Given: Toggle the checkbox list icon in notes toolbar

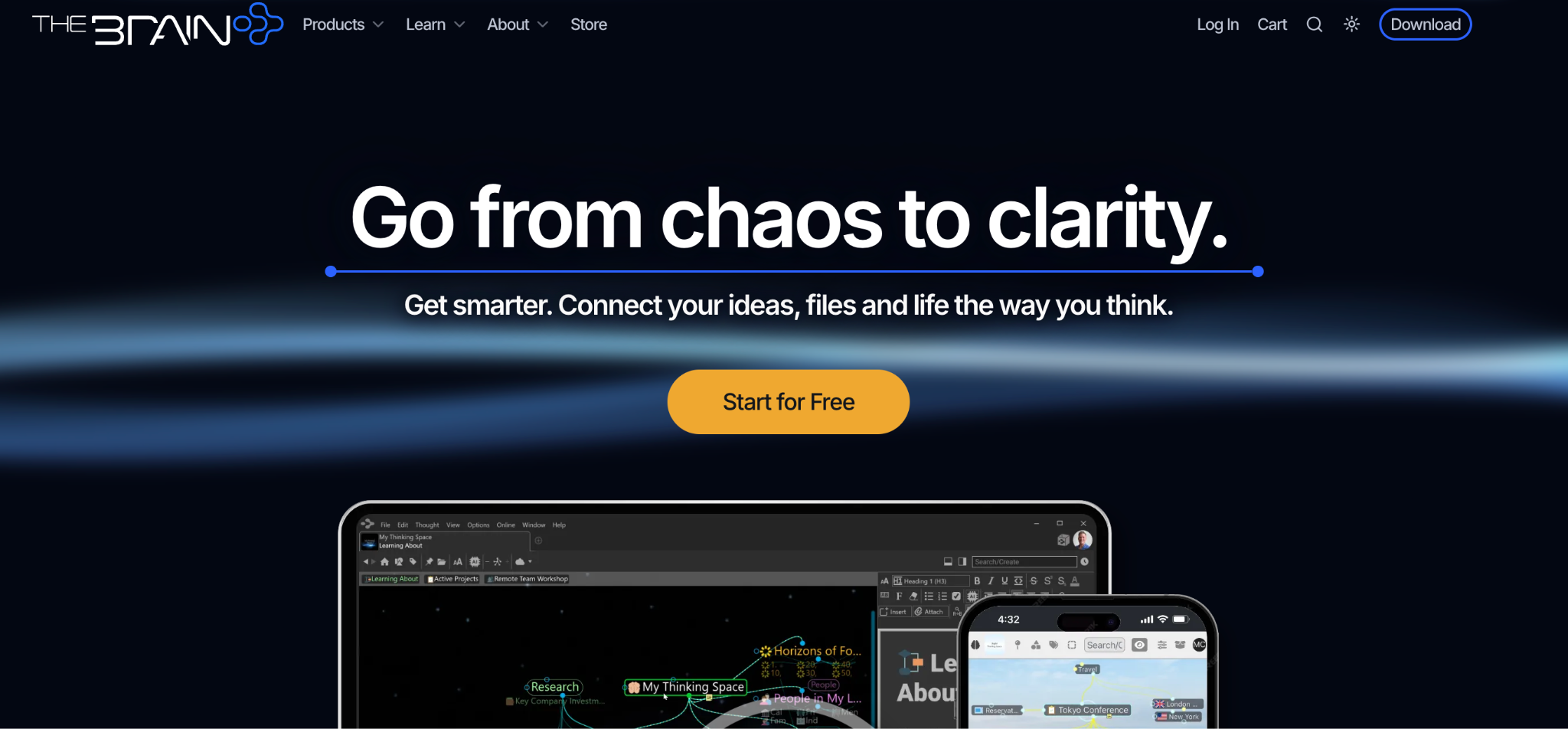Looking at the screenshot, I should (x=956, y=597).
